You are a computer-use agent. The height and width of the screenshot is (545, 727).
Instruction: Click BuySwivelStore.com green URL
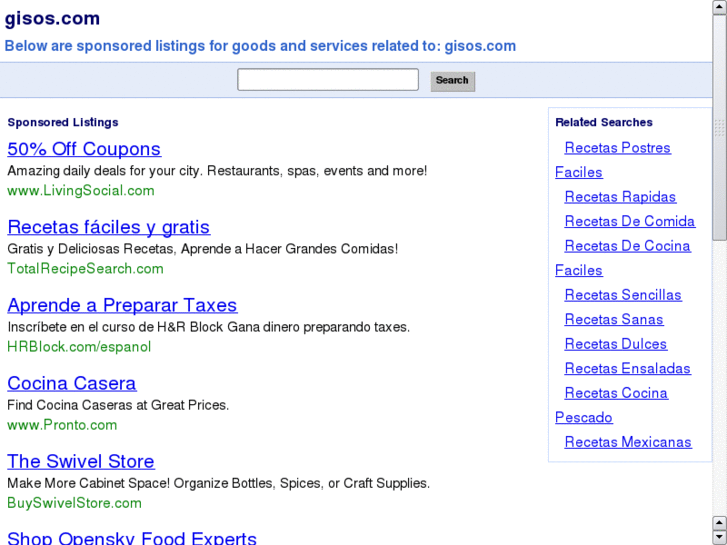pyautogui.click(x=75, y=503)
